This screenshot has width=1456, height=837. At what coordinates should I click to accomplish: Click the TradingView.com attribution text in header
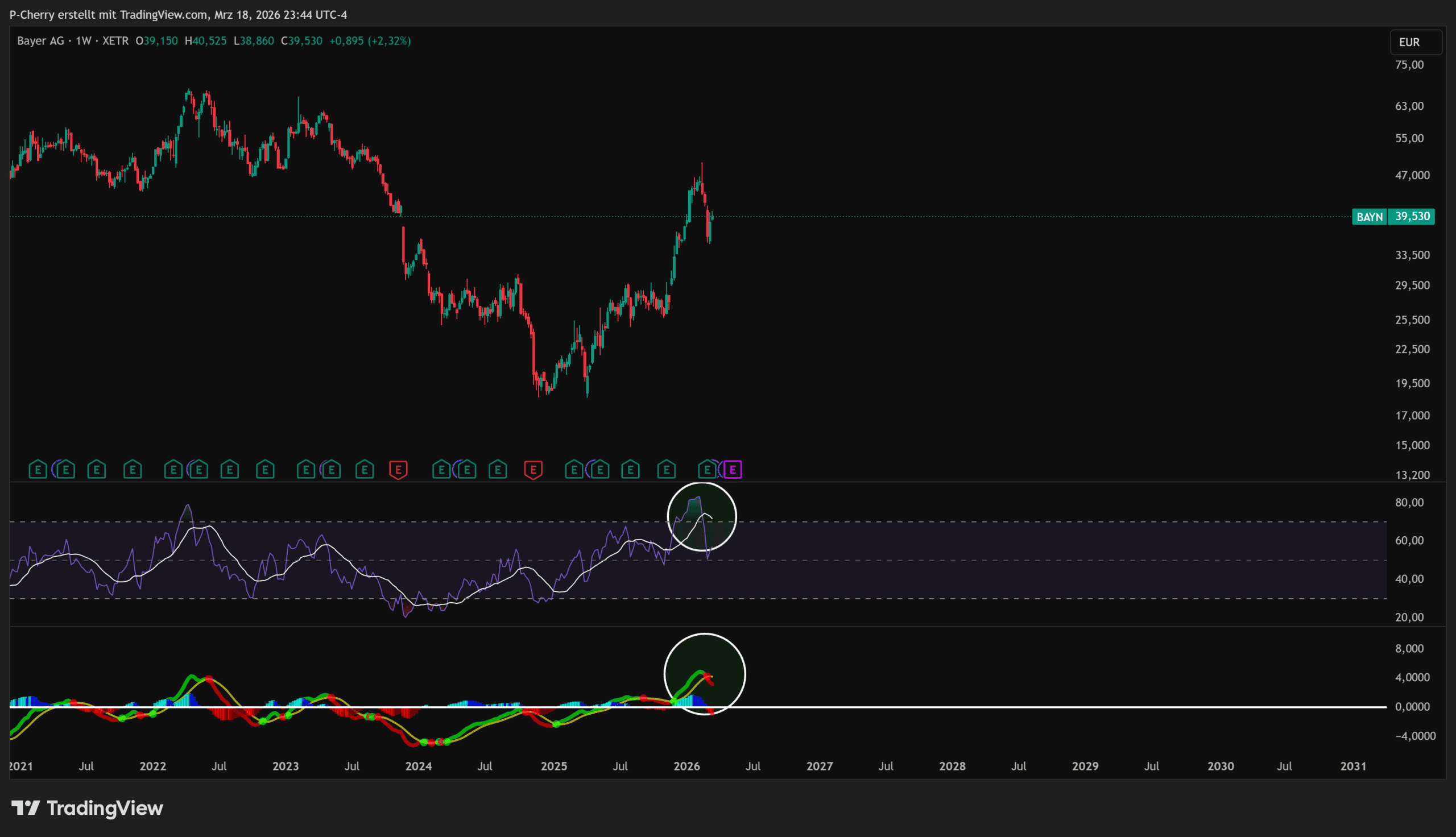(164, 14)
